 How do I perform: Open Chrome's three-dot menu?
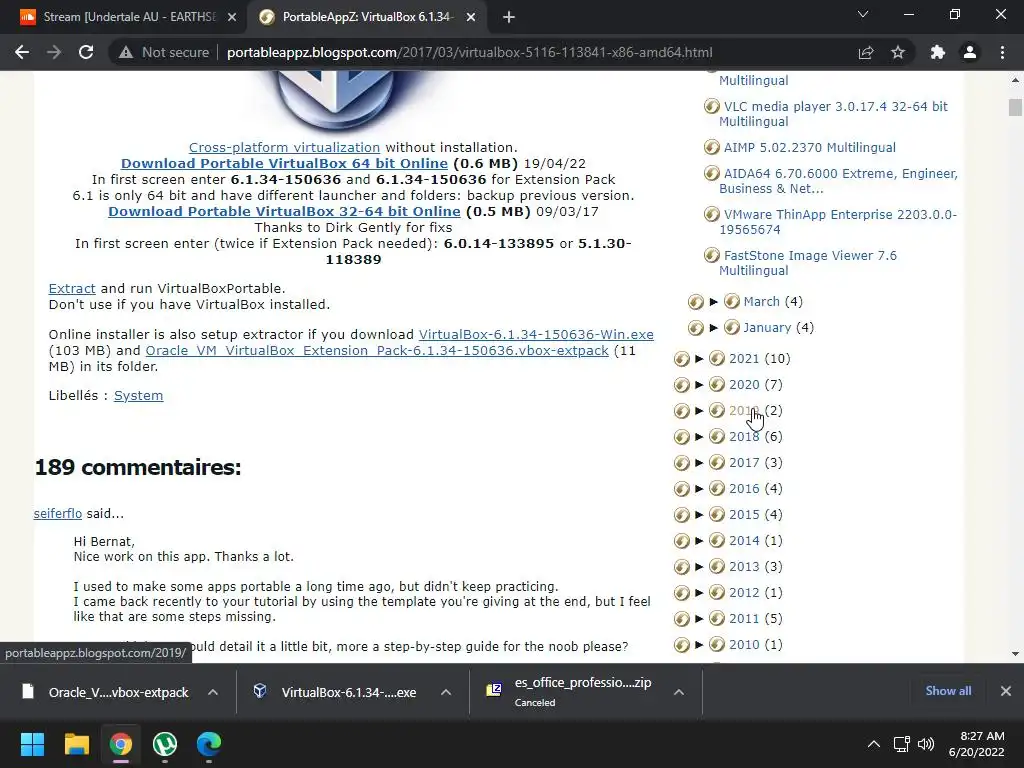tap(1002, 52)
